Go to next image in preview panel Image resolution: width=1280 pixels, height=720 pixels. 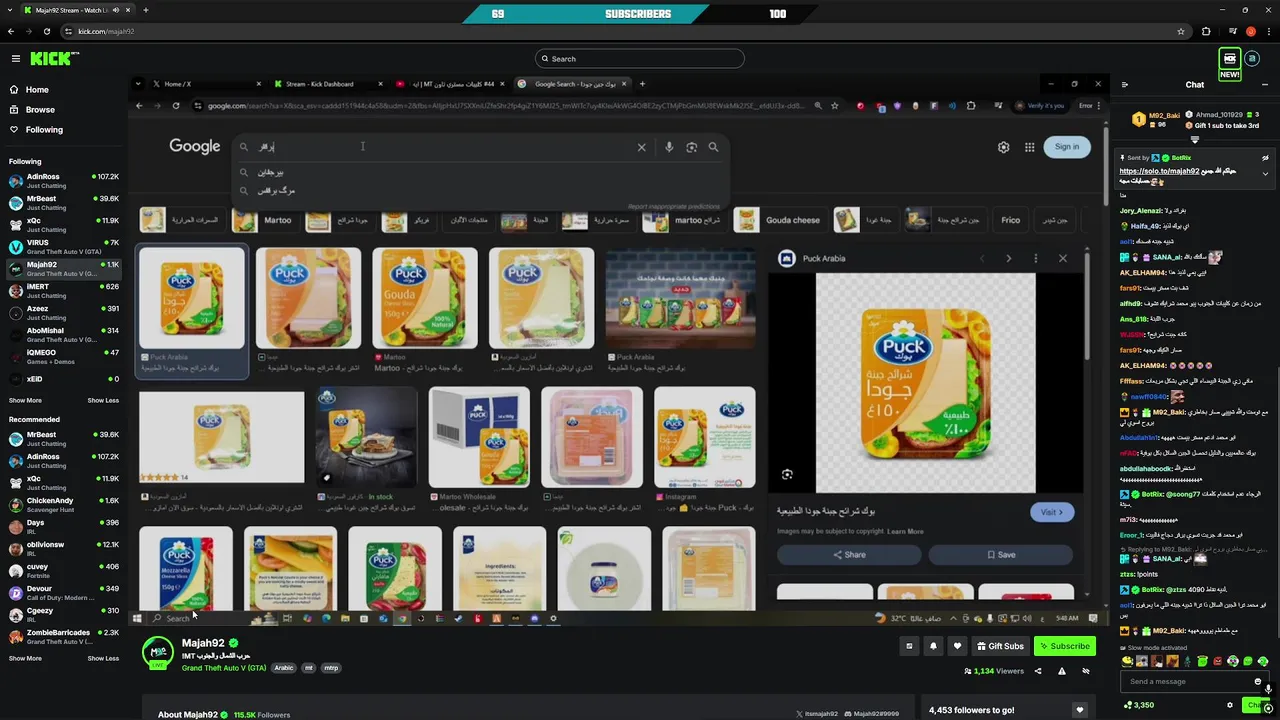point(1008,258)
